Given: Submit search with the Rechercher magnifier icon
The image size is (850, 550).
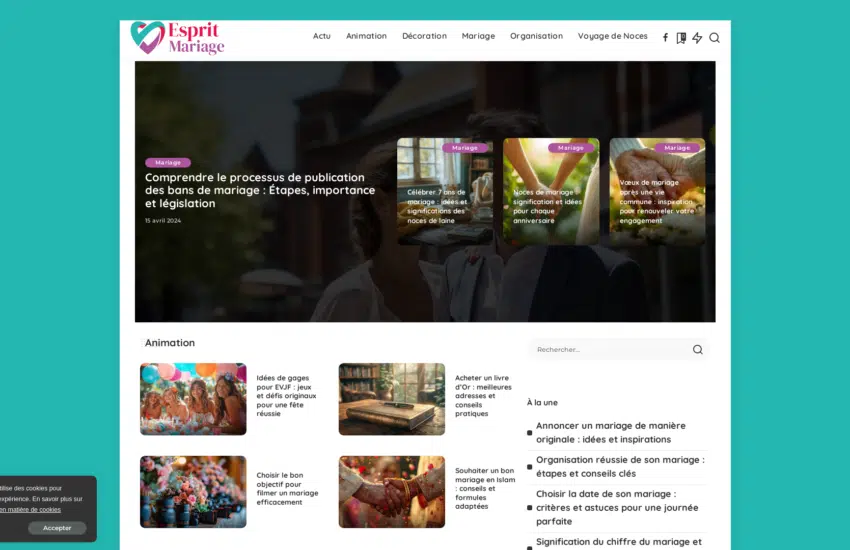Looking at the screenshot, I should (697, 350).
